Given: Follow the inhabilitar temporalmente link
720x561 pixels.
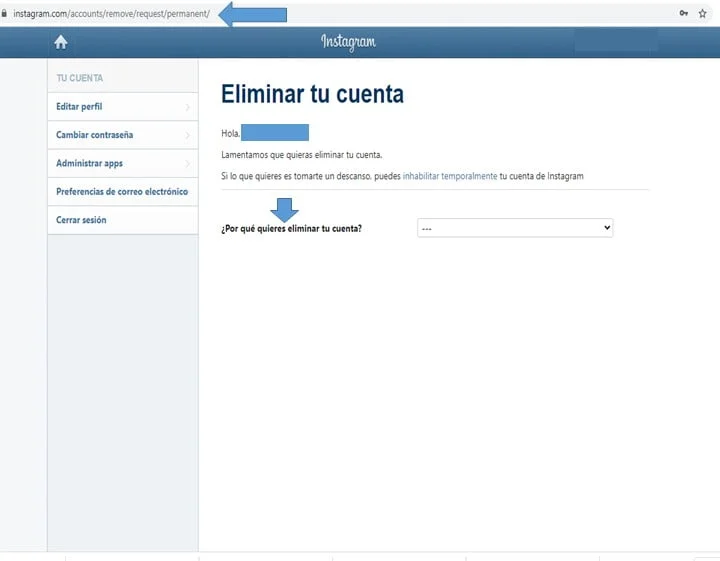Looking at the screenshot, I should 450,176.
